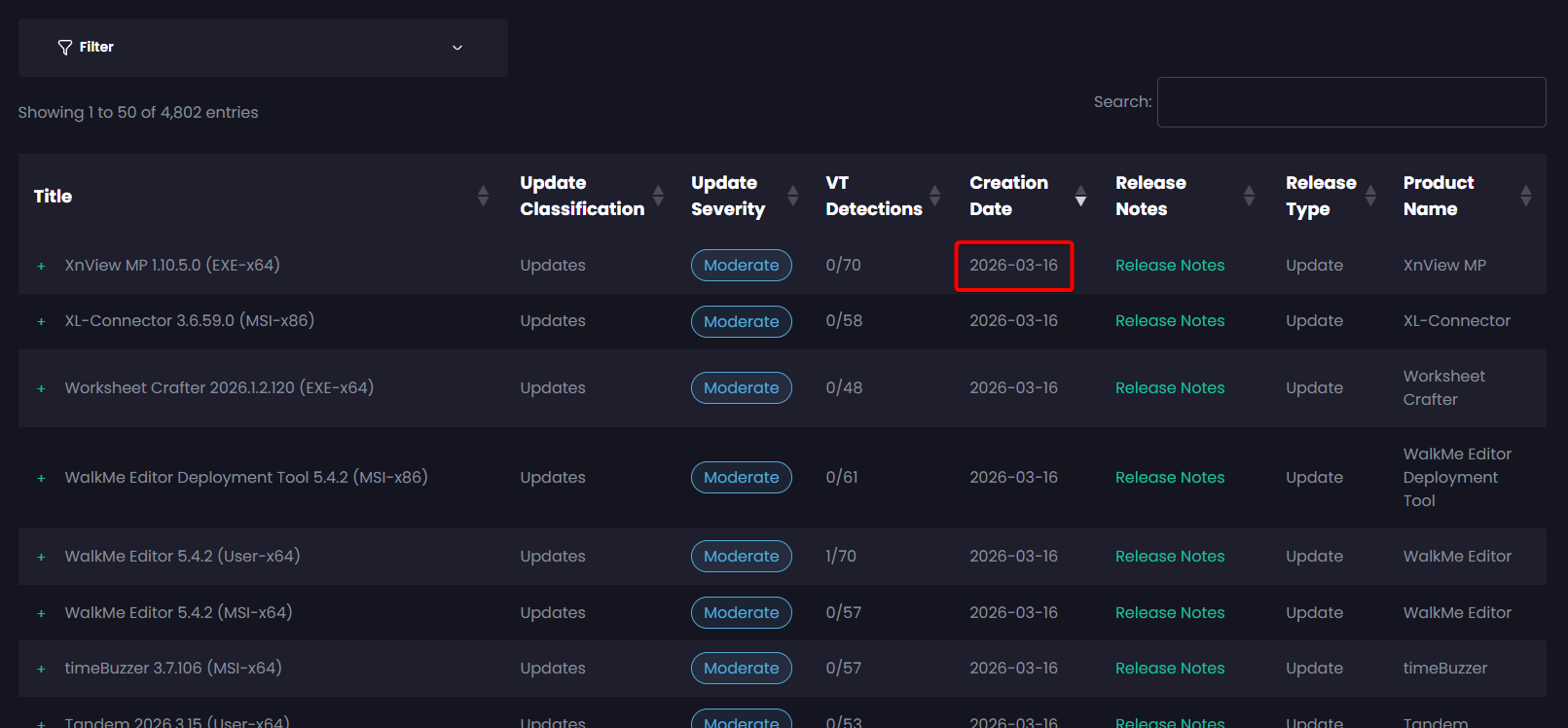The width and height of the screenshot is (1568, 728).
Task: Expand the Worksheet Crafter row details
Action: (41, 388)
